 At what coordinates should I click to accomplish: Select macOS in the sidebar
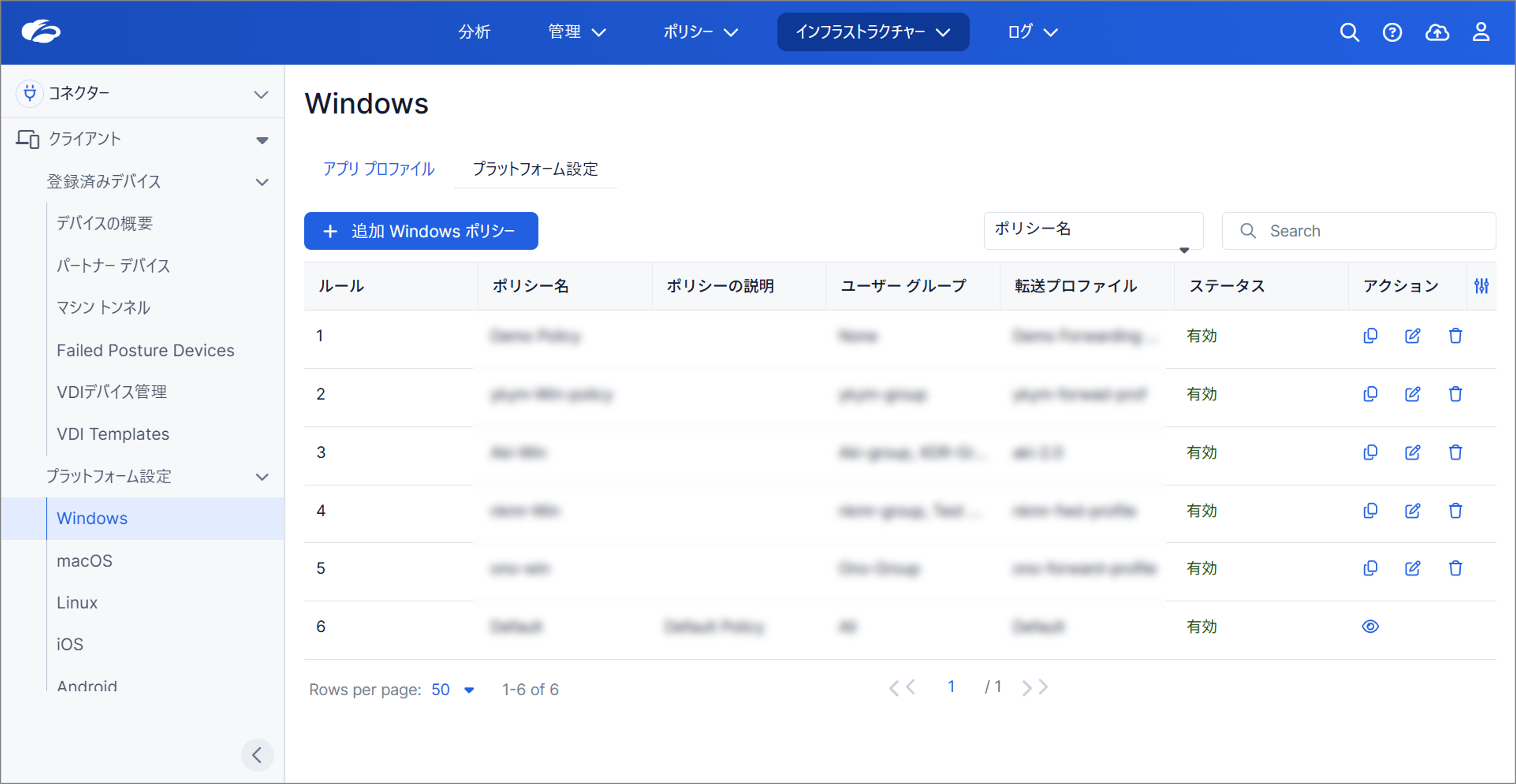(85, 560)
